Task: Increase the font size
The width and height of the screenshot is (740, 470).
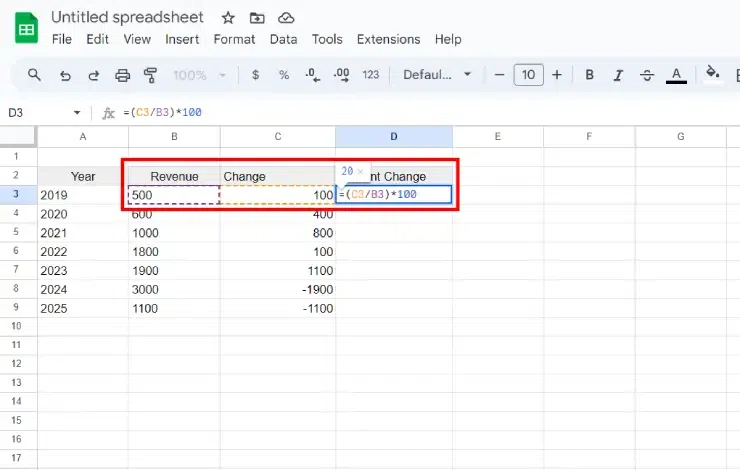Action: [557, 75]
